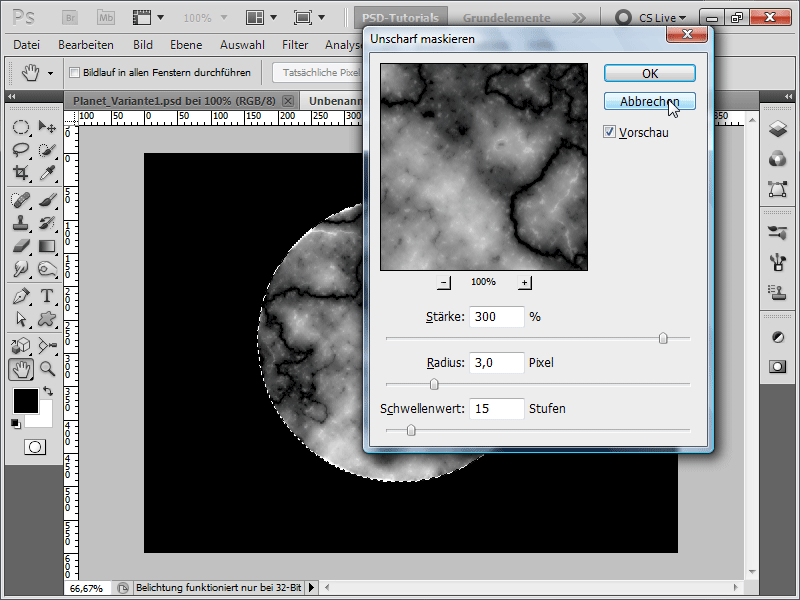This screenshot has width=800, height=600.
Task: Select the Hand tool in toolbox
Action: point(21,369)
